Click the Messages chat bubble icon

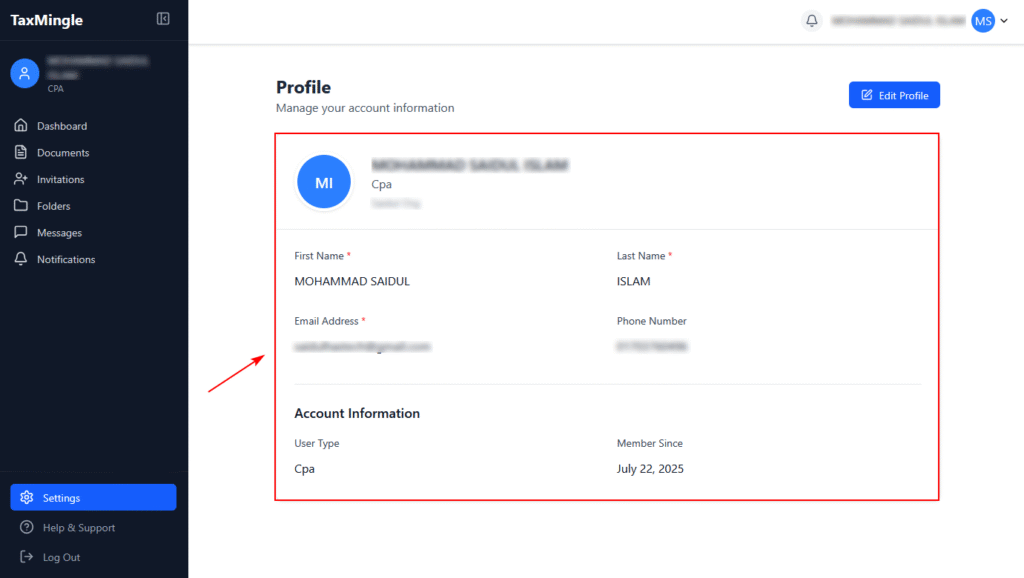(20, 232)
